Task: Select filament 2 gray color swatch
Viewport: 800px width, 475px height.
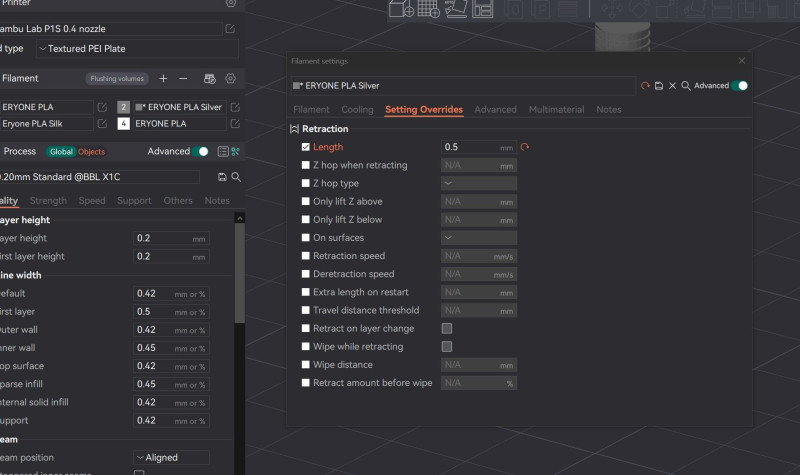Action: (x=123, y=108)
